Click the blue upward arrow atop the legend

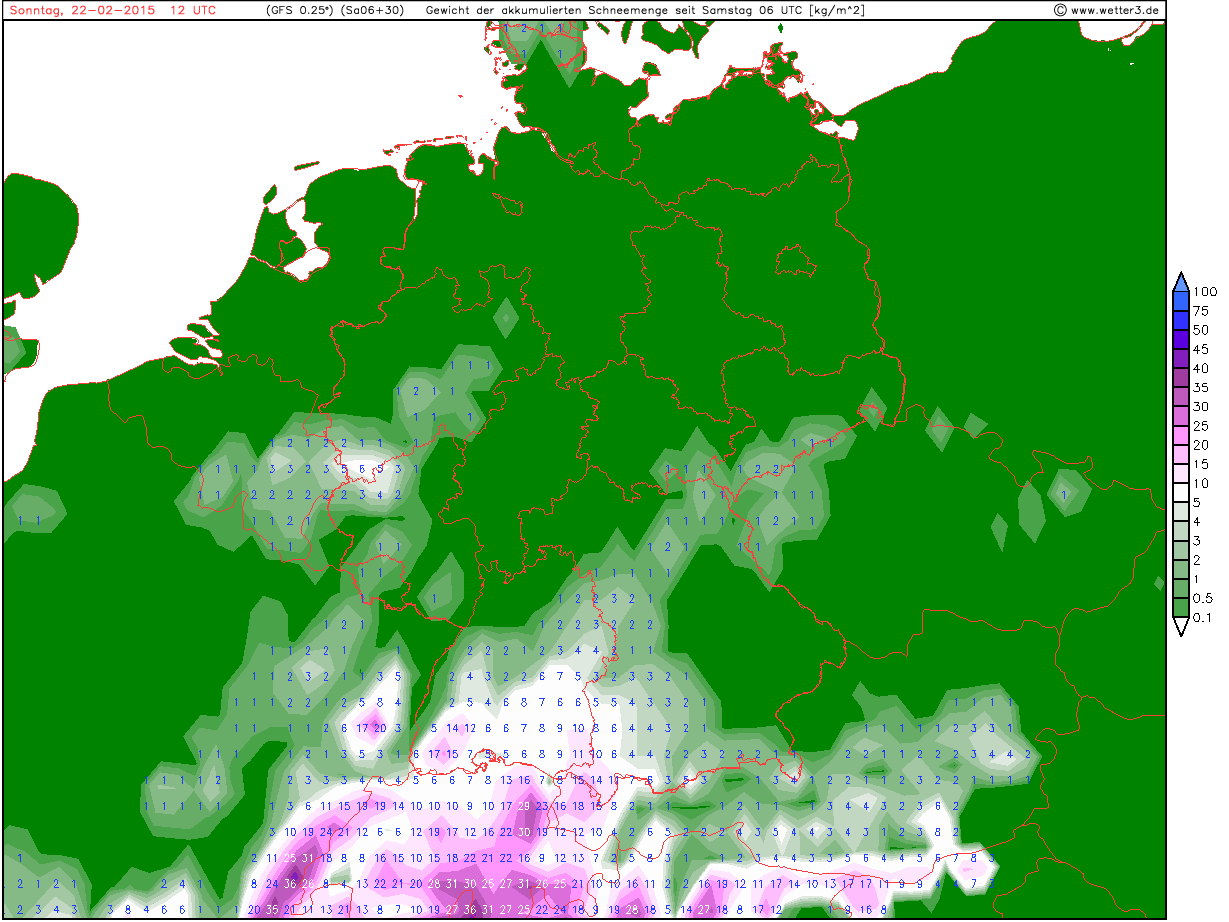pos(1181,280)
